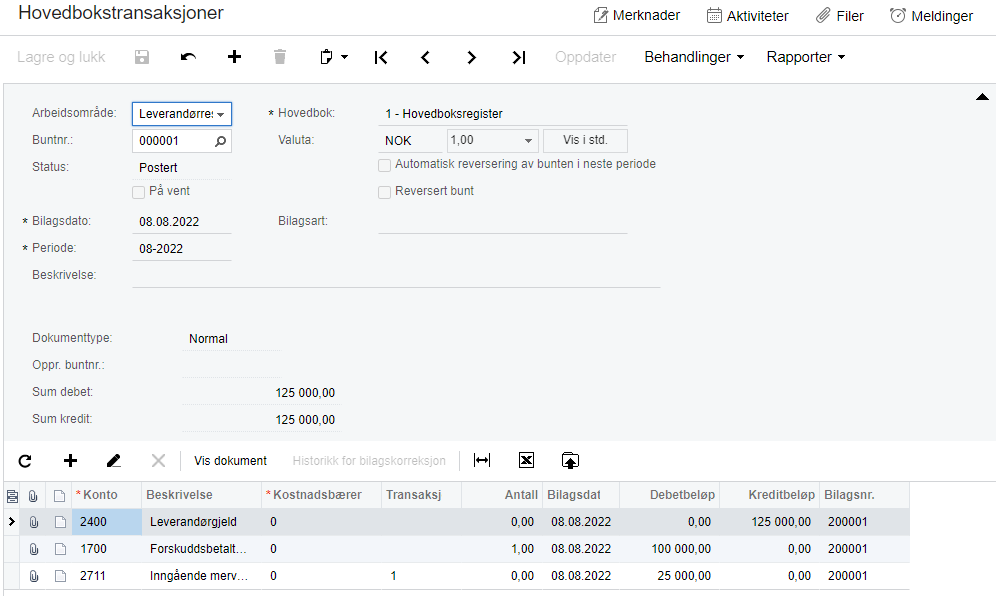Click the fit-columns width icon

(482, 460)
